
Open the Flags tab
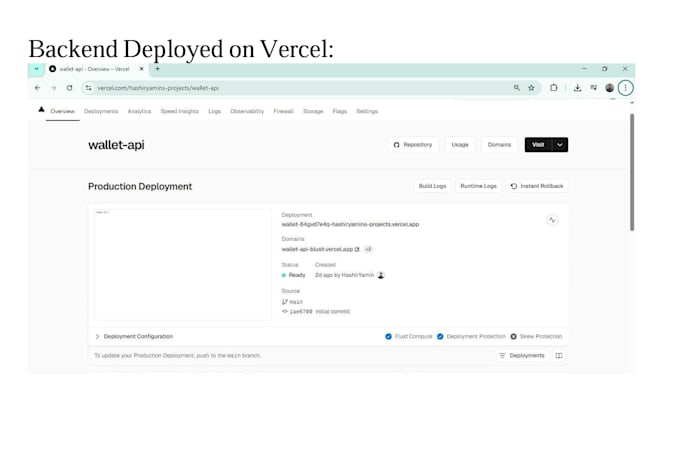point(340,111)
